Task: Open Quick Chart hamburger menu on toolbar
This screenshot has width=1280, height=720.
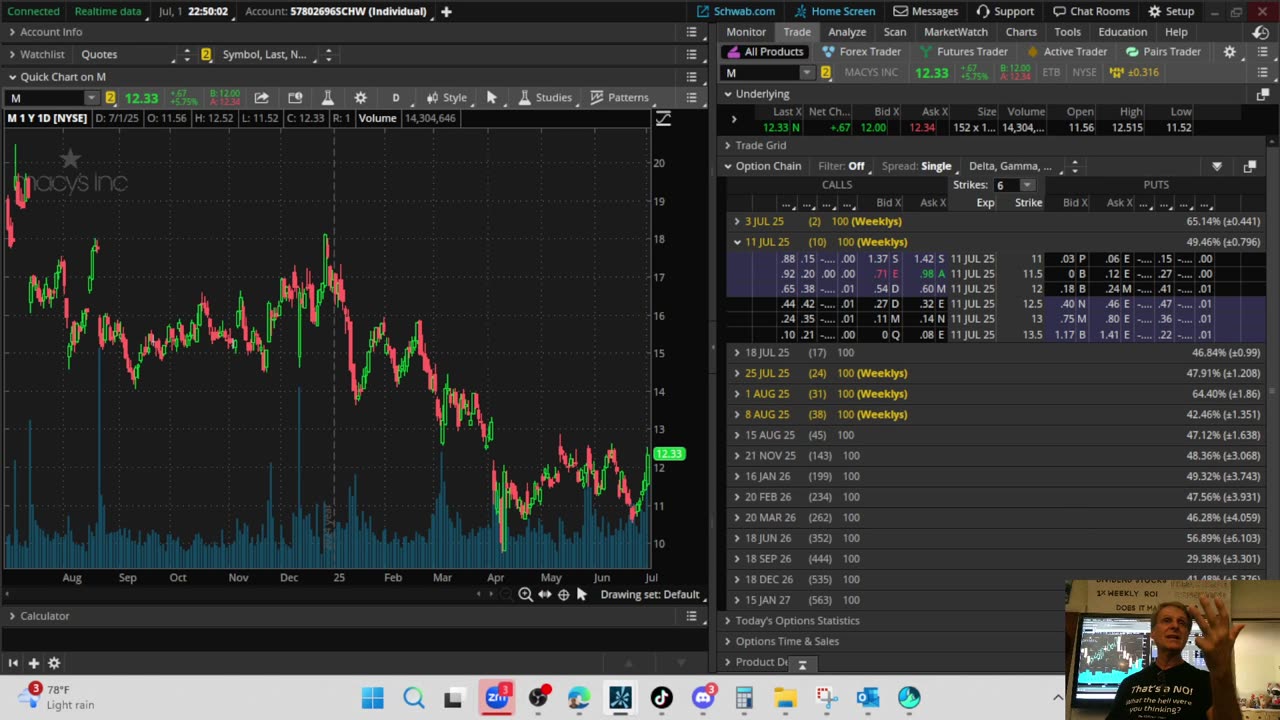Action: [691, 97]
